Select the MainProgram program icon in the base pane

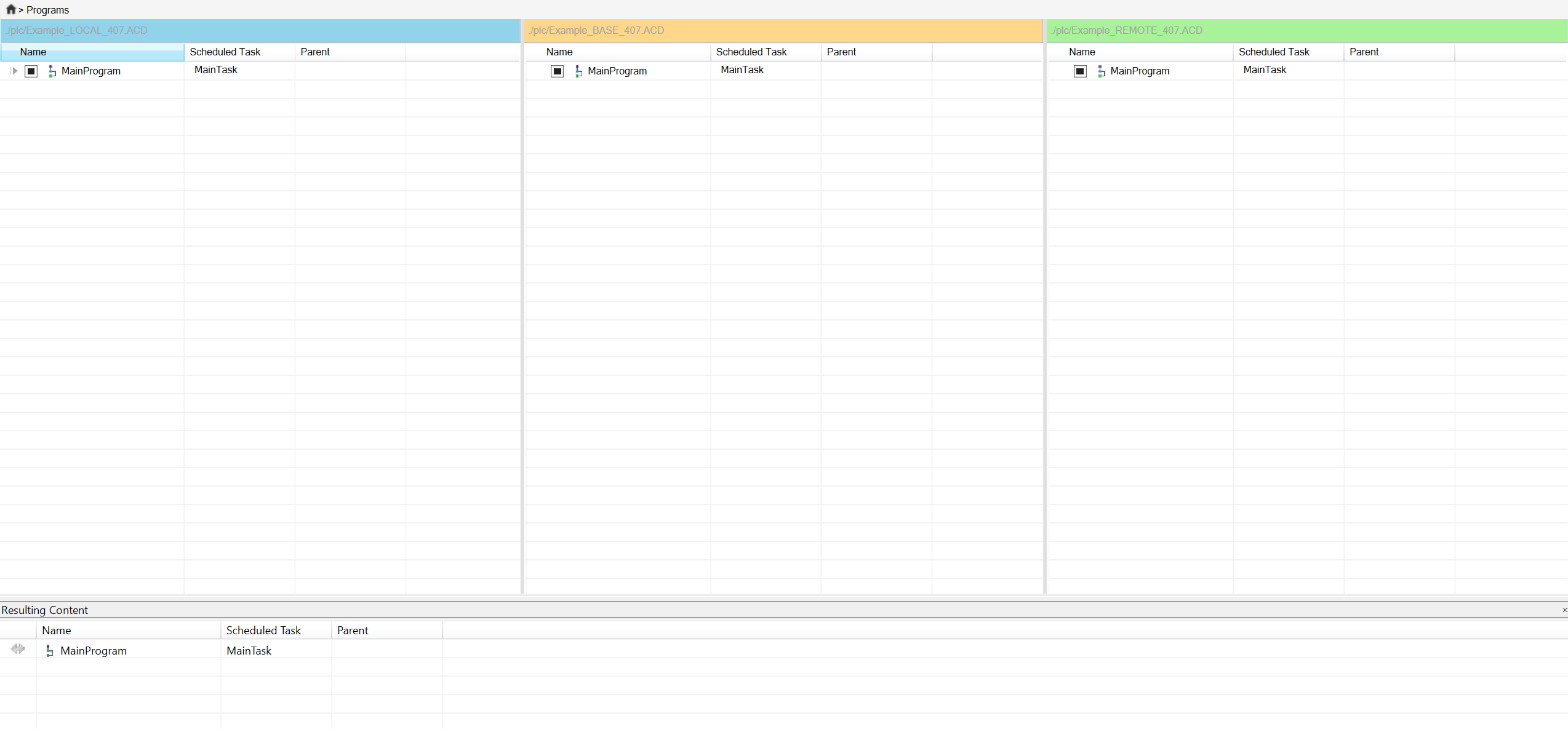coord(578,71)
